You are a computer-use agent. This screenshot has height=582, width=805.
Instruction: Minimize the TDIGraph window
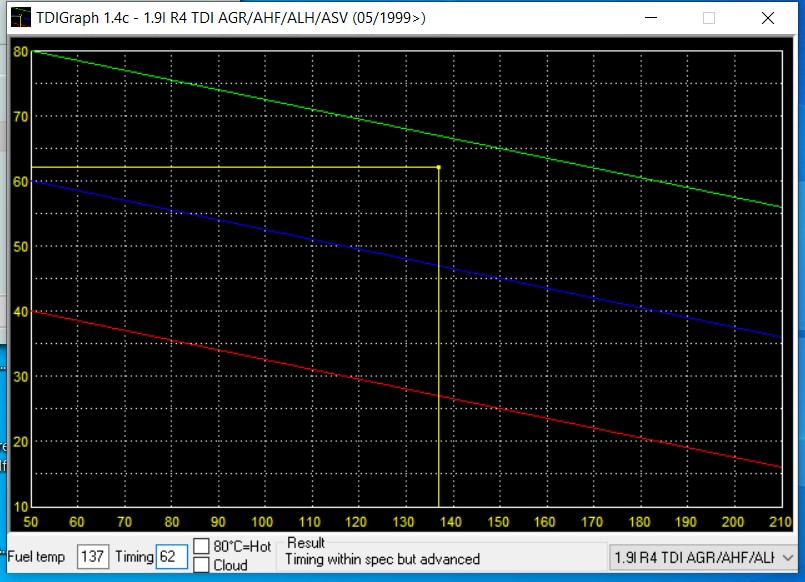(x=651, y=18)
